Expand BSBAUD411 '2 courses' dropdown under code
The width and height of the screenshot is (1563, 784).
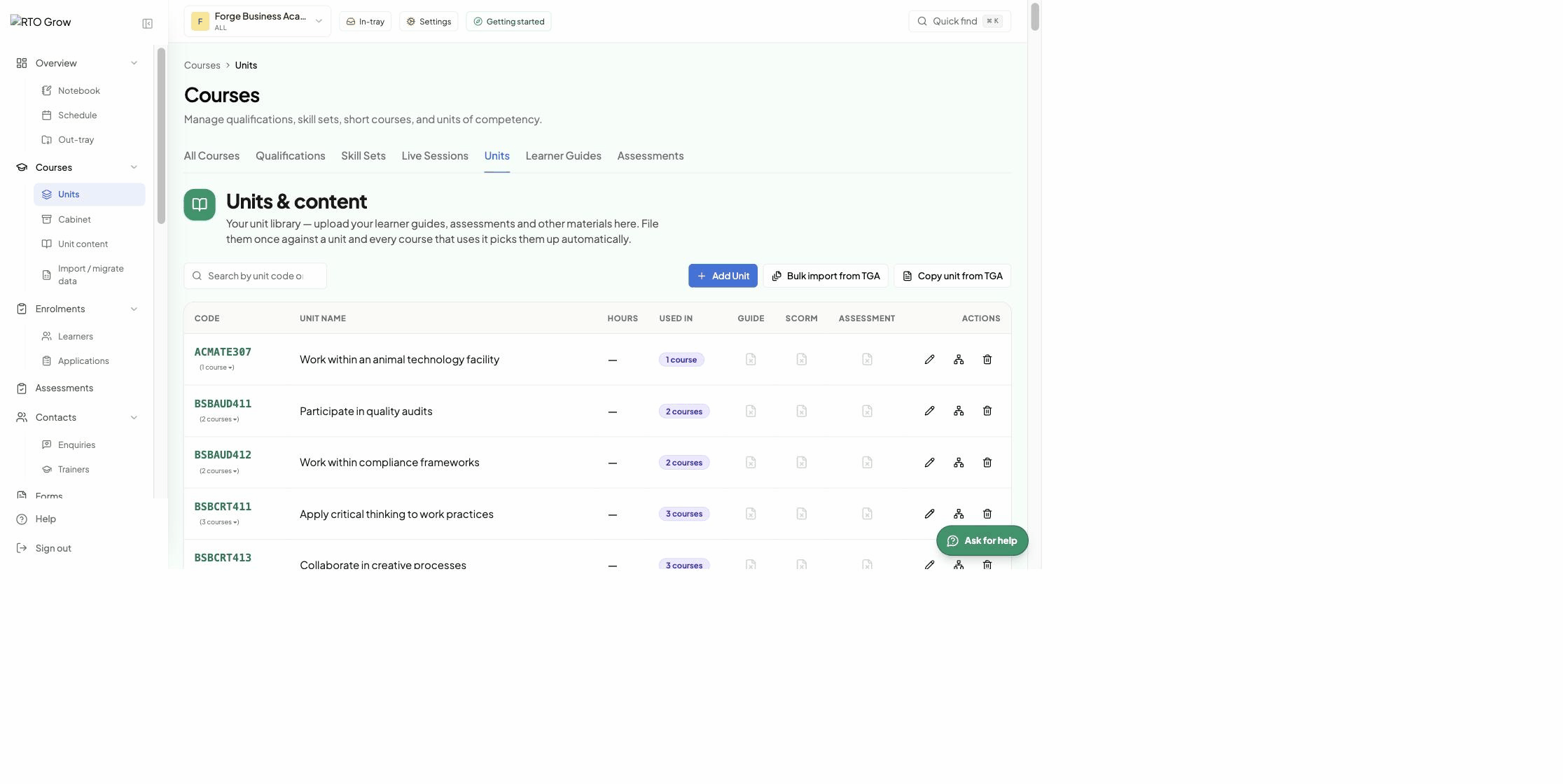click(x=219, y=419)
